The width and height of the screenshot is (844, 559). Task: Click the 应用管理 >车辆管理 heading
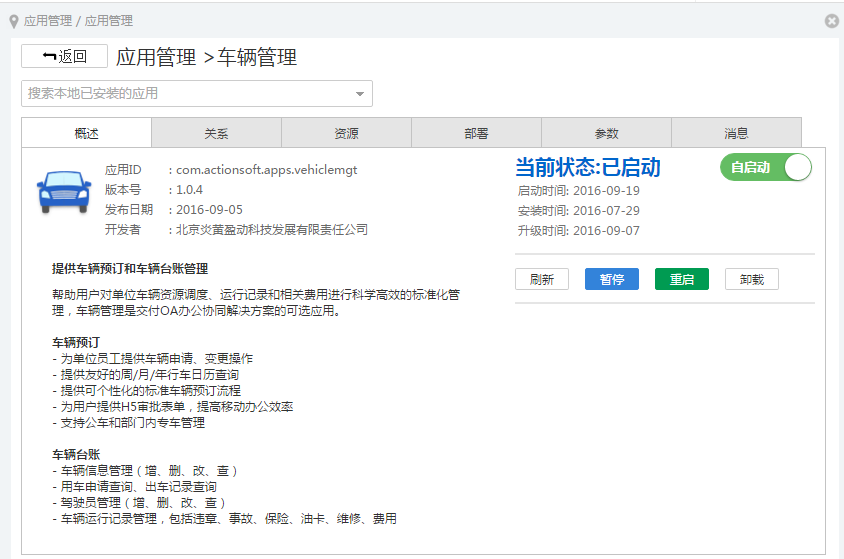206,57
